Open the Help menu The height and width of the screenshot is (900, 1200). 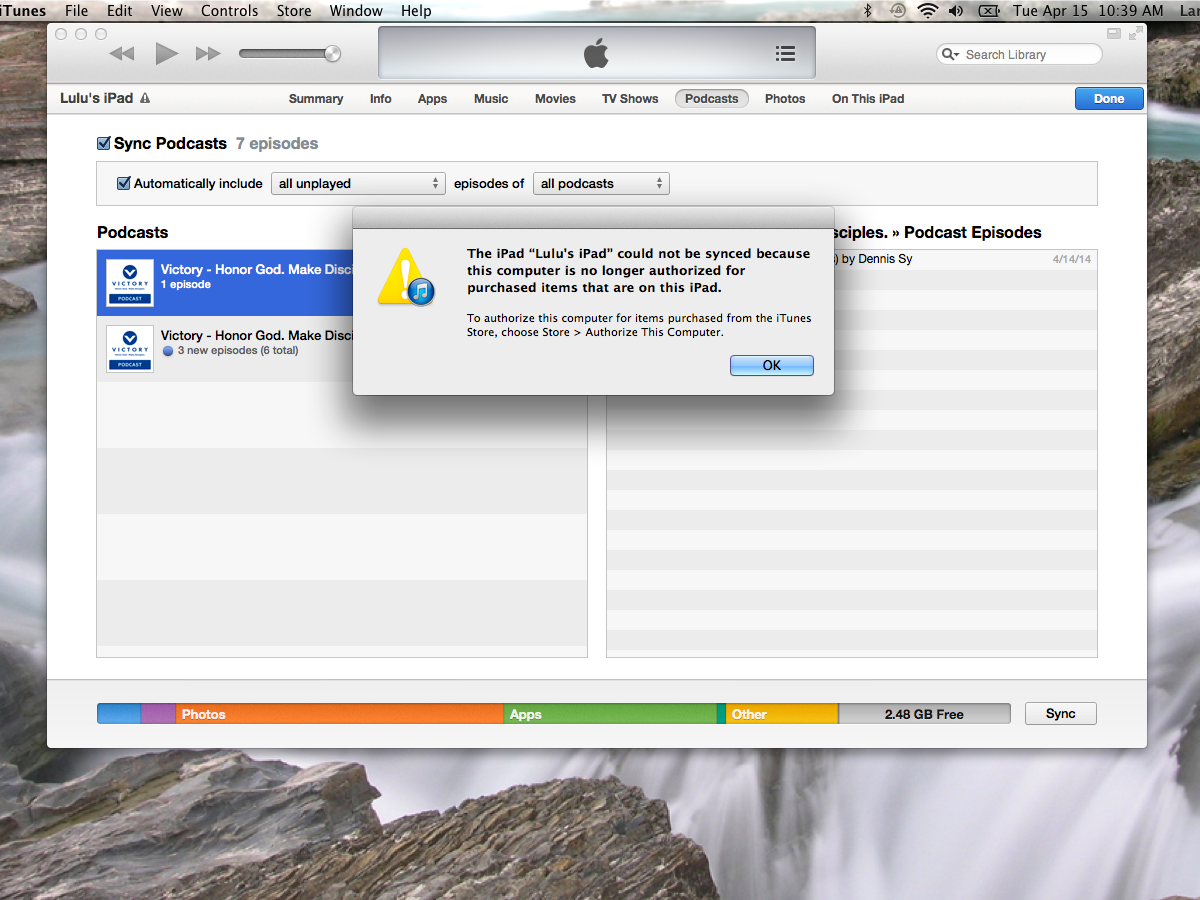pyautogui.click(x=416, y=11)
